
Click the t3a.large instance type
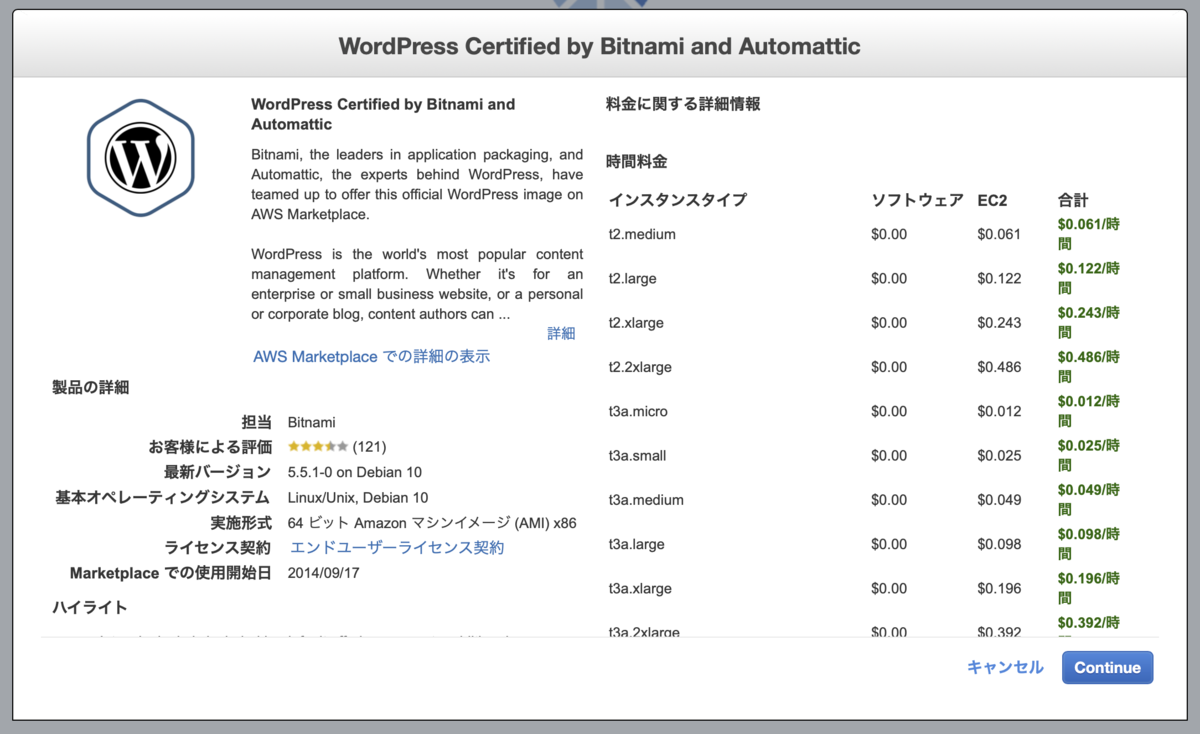click(x=636, y=544)
